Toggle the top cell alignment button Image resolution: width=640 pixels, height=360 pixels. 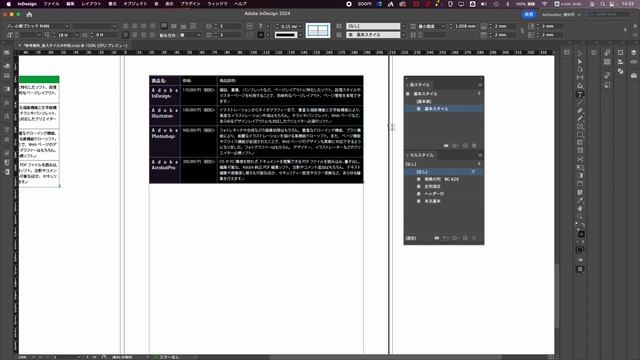(164, 26)
